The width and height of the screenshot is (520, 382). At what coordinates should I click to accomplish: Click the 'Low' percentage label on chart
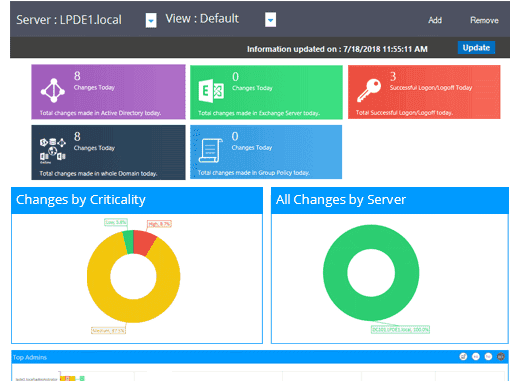[116, 222]
